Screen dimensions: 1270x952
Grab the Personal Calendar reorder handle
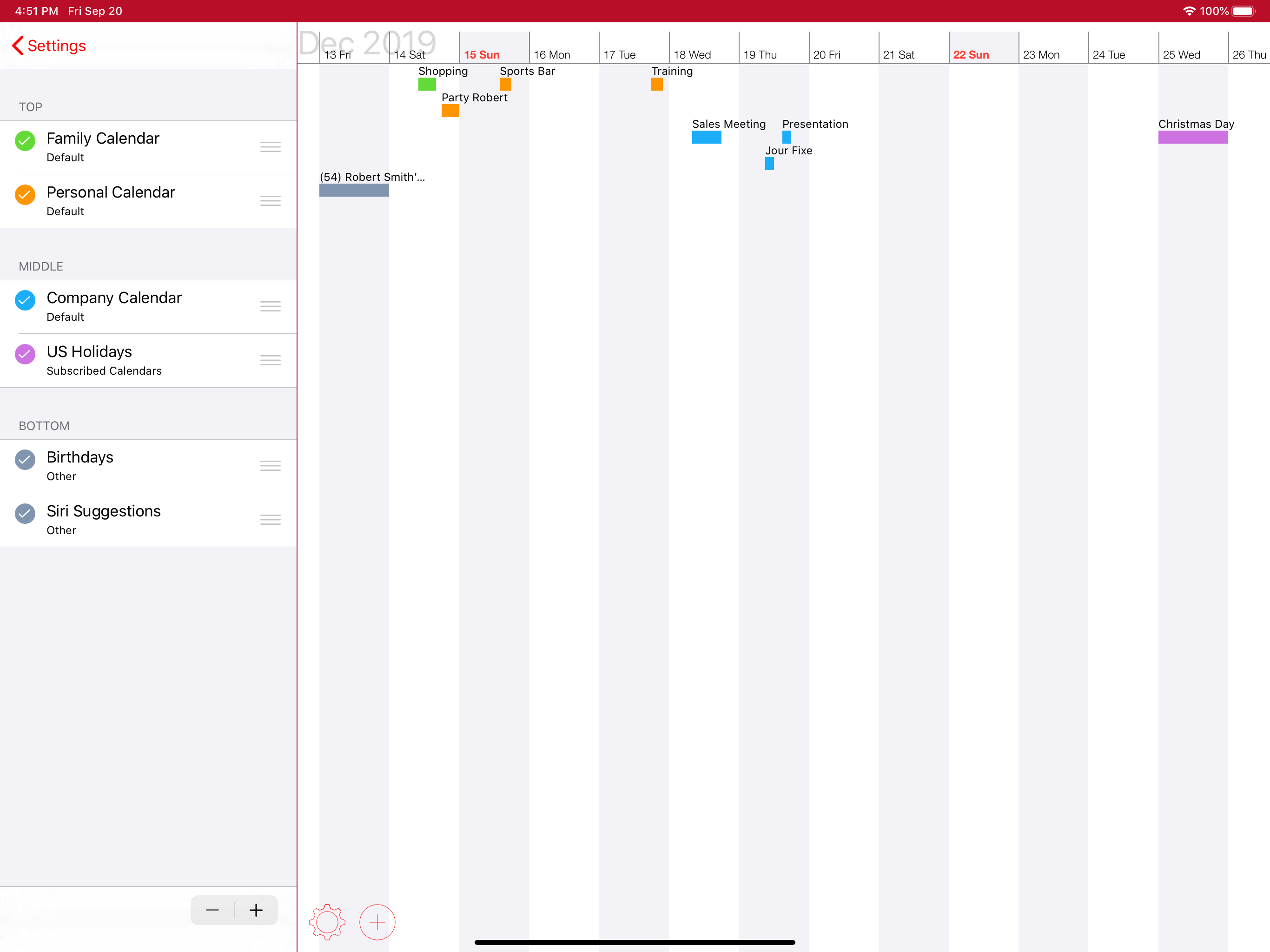pyautogui.click(x=271, y=201)
